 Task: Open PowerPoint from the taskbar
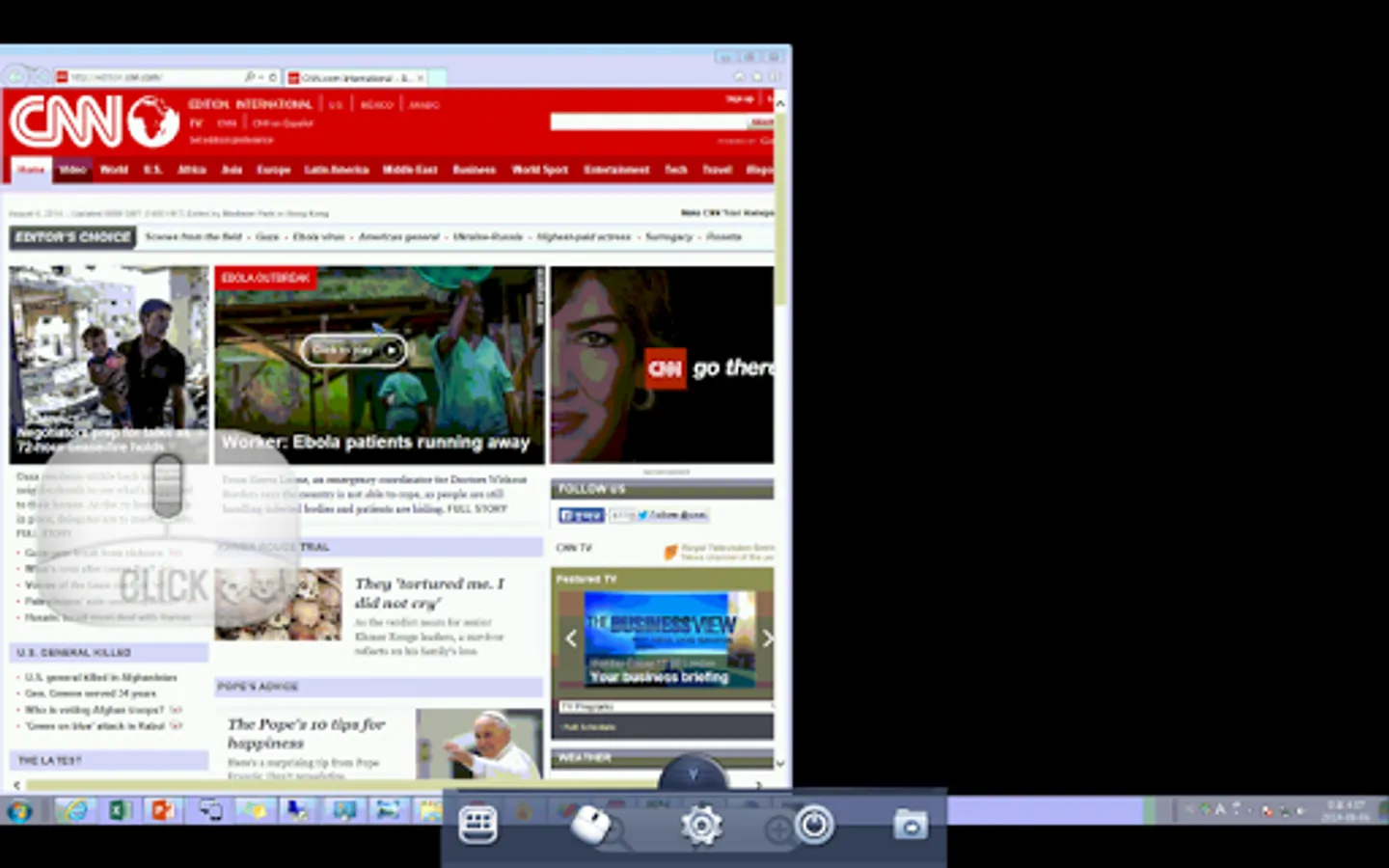pos(163,811)
